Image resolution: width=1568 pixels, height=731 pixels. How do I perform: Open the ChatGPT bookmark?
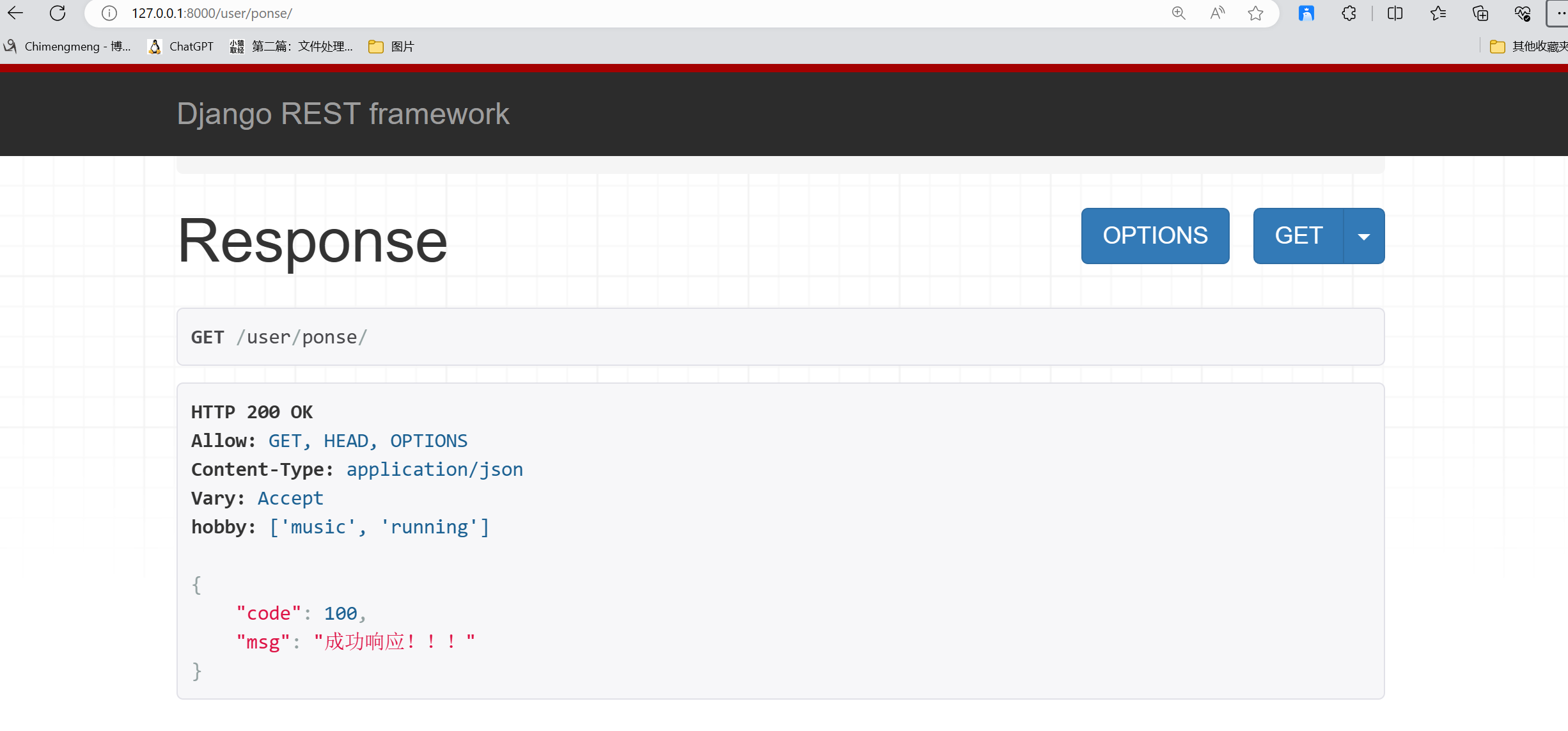[181, 46]
